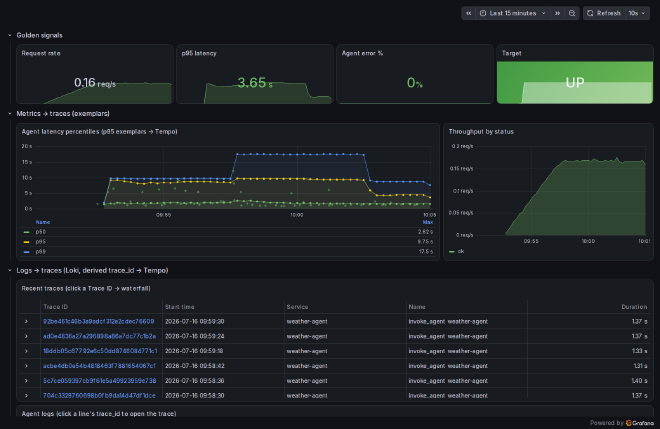Sort table by Duration column
The image size is (660, 429).
pos(634,307)
